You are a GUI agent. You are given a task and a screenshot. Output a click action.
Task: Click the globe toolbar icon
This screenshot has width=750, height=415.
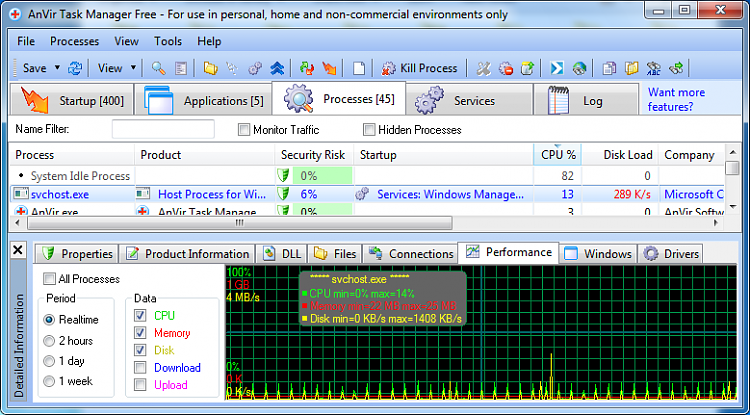click(x=579, y=68)
